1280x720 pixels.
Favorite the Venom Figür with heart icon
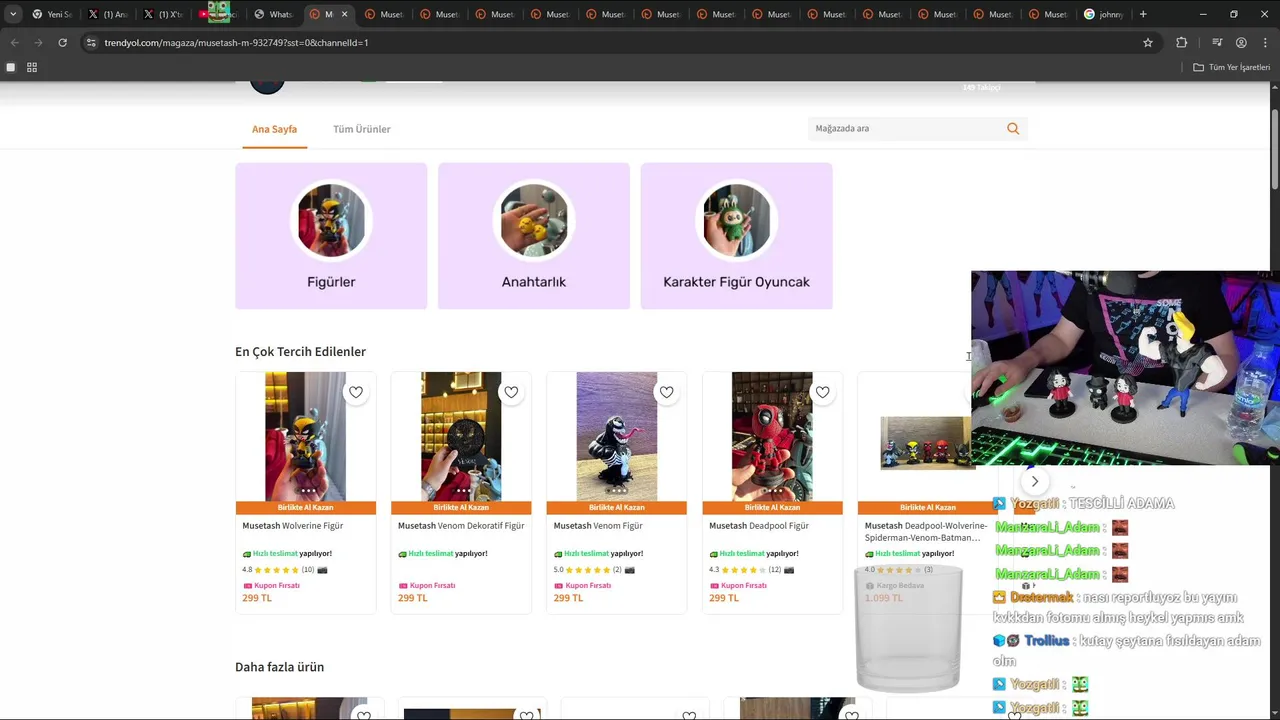(x=667, y=392)
